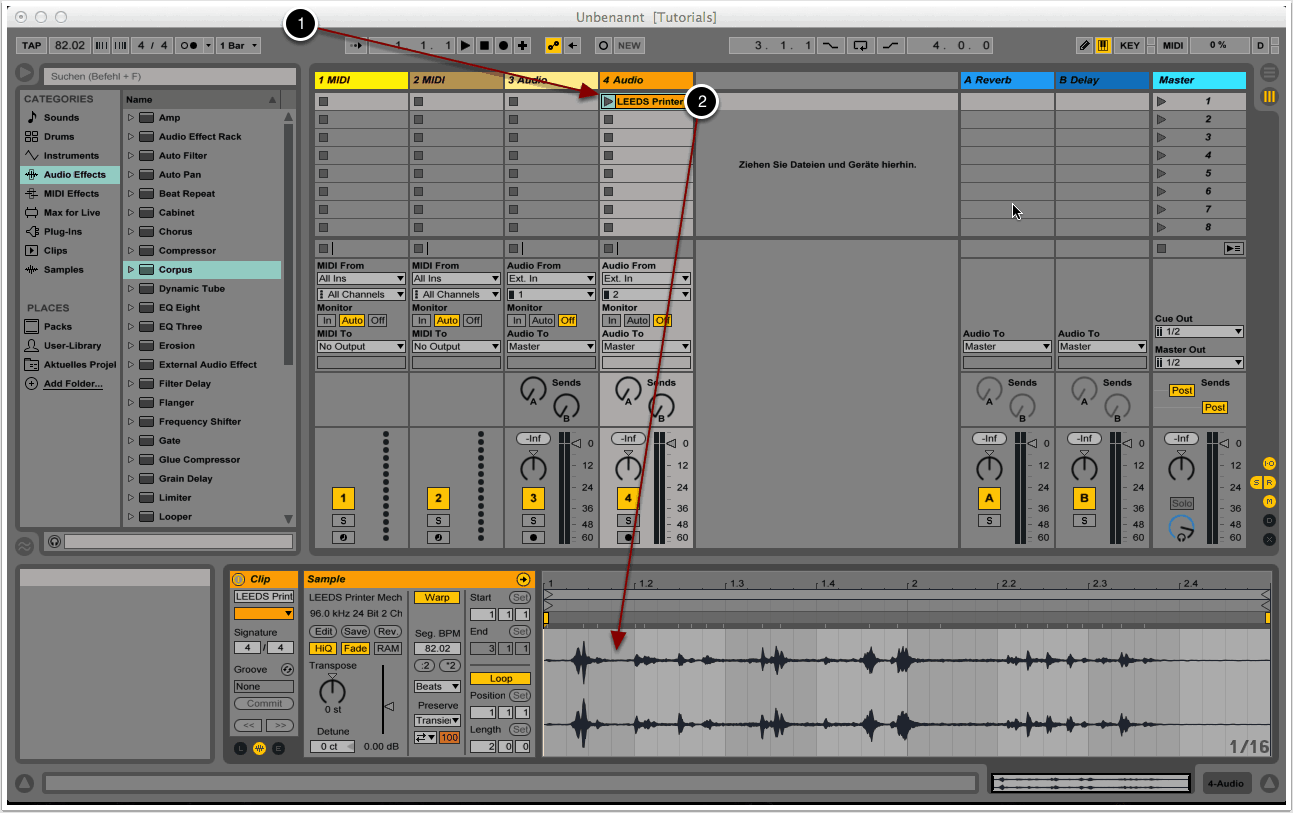
Task: Open Drums category in browser
Action: pos(60,136)
